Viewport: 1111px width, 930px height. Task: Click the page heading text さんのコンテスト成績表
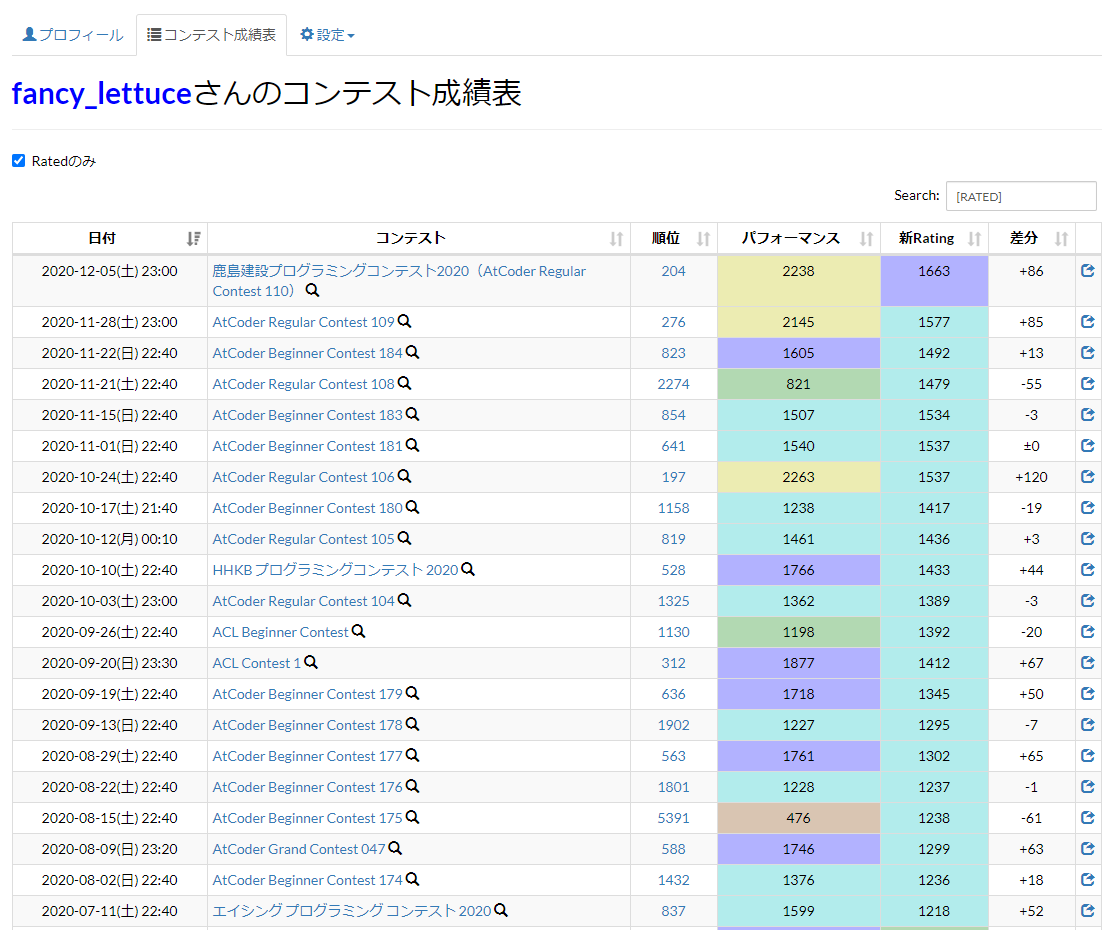coord(358,93)
